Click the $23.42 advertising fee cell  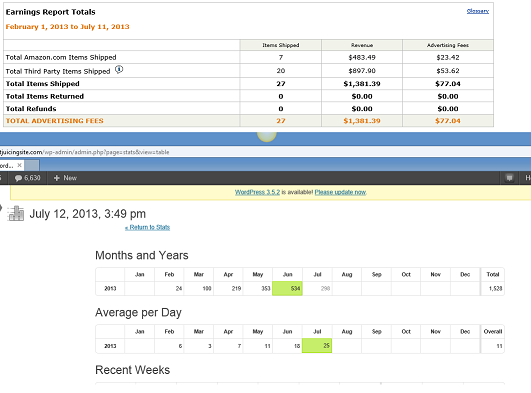[x=448, y=57]
